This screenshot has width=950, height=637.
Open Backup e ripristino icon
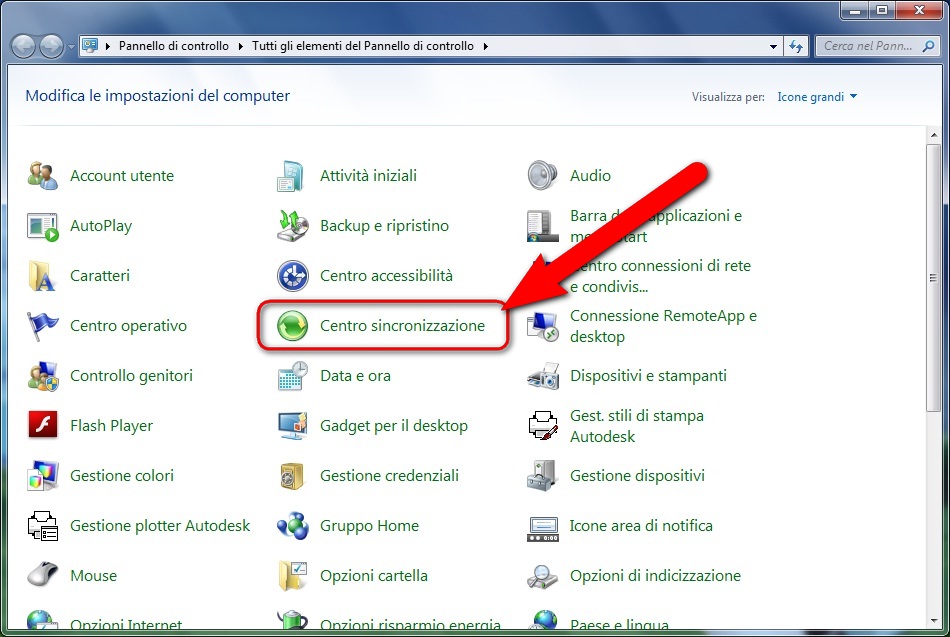[x=292, y=226]
